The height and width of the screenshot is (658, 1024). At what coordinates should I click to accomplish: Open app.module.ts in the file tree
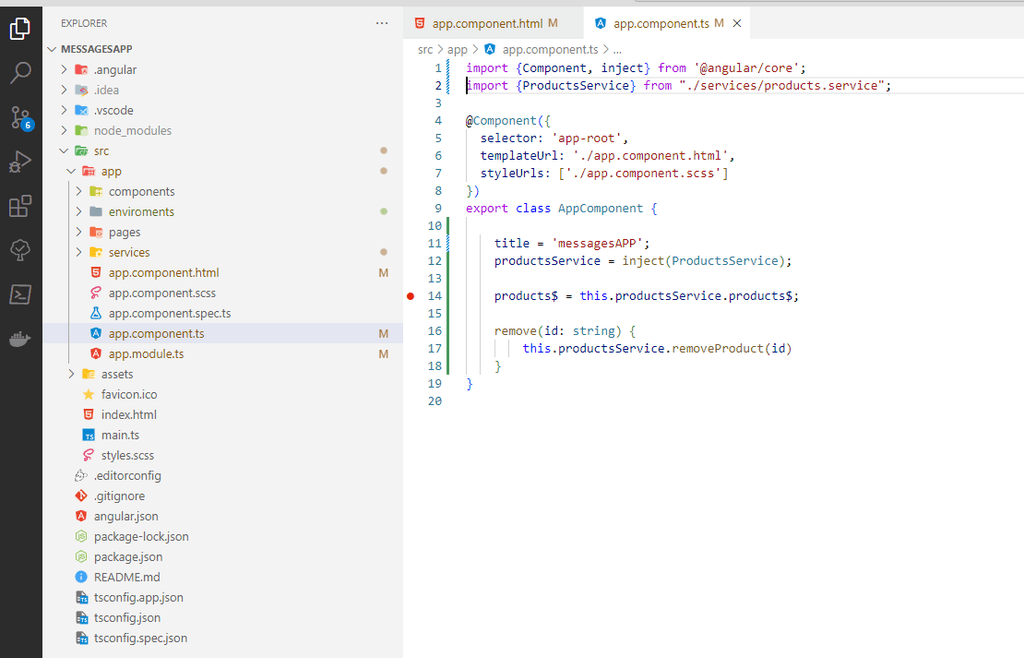click(146, 354)
